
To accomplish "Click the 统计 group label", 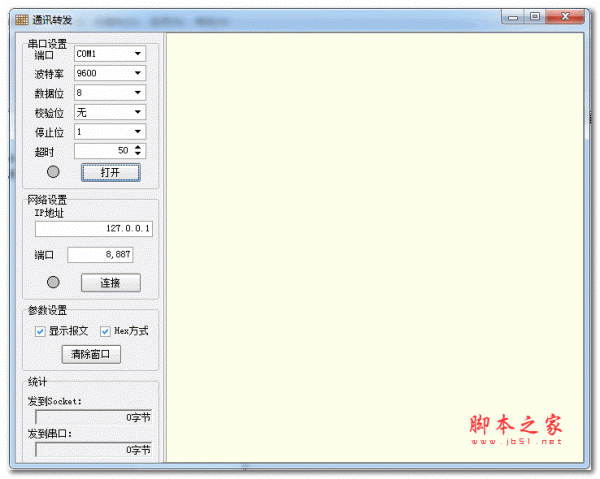I will (37, 382).
